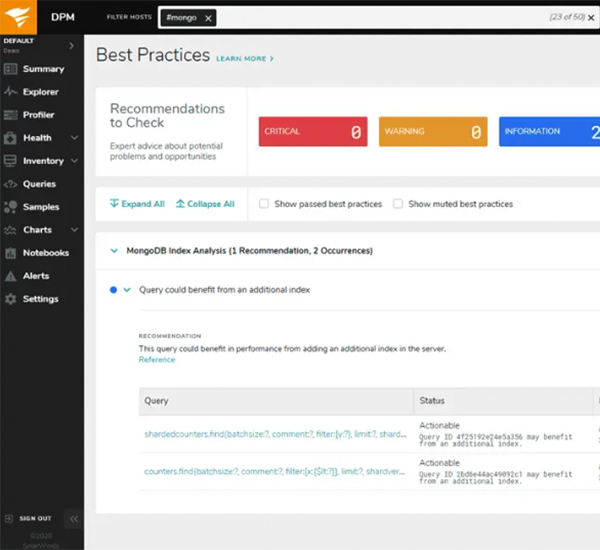This screenshot has width=600, height=550.
Task: Click the Query ID 4f25192e24e5a356 status text
Action: pyautogui.click(x=496, y=441)
